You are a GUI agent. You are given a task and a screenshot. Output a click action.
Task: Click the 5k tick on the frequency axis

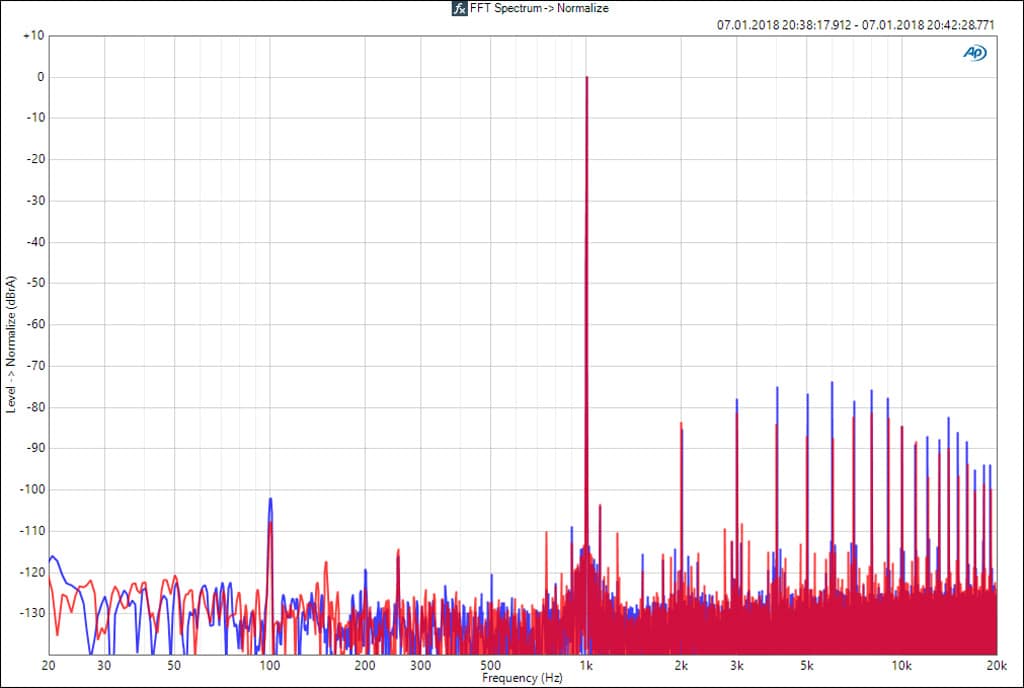(x=806, y=665)
